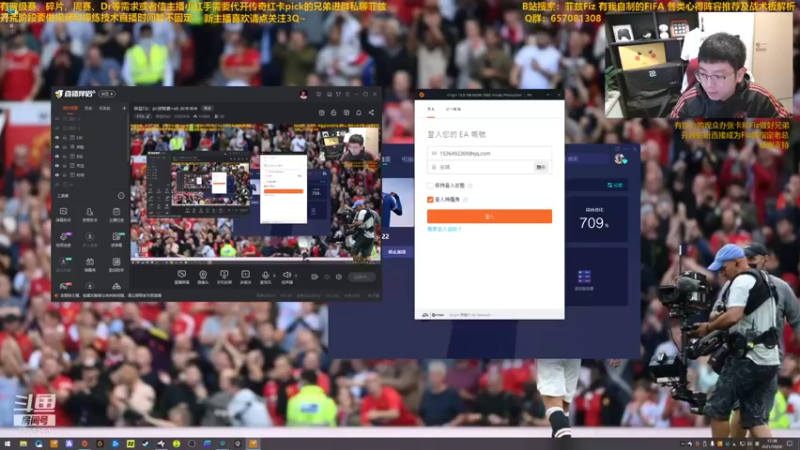Click the 709% statistics card

coord(596,219)
